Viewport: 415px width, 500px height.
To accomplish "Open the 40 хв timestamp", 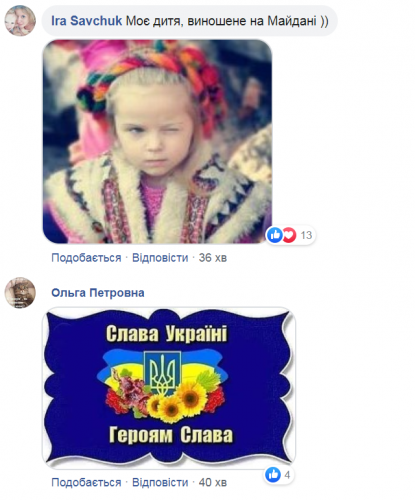I will pos(213,482).
